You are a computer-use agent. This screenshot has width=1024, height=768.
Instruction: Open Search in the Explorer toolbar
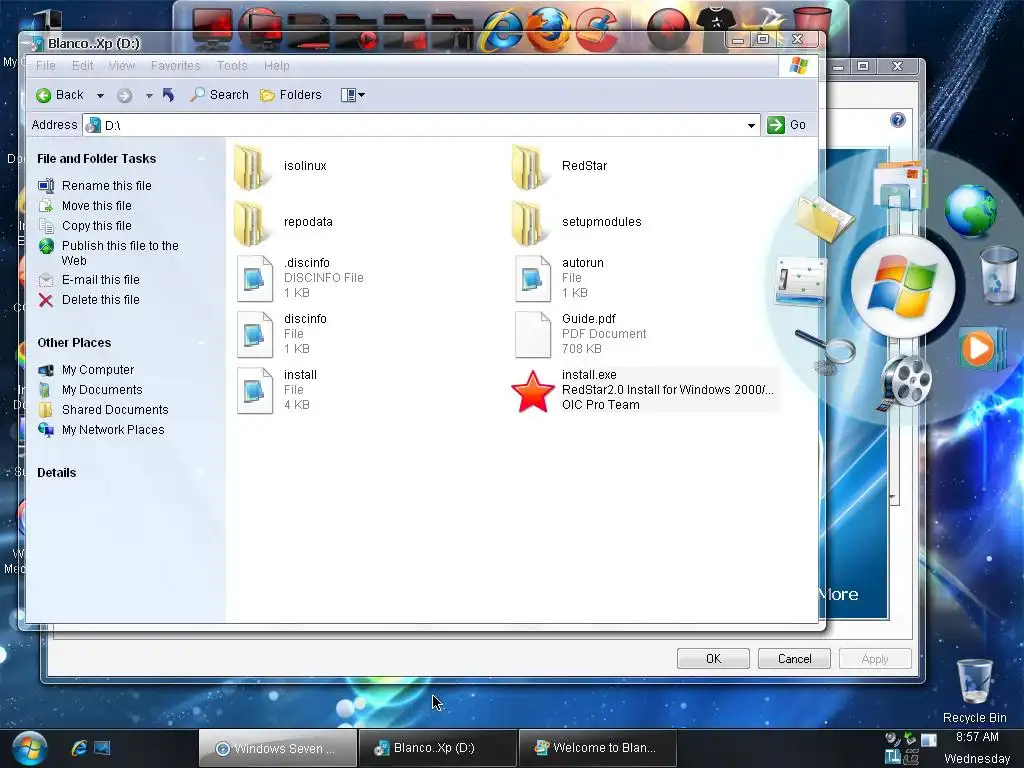tap(219, 95)
